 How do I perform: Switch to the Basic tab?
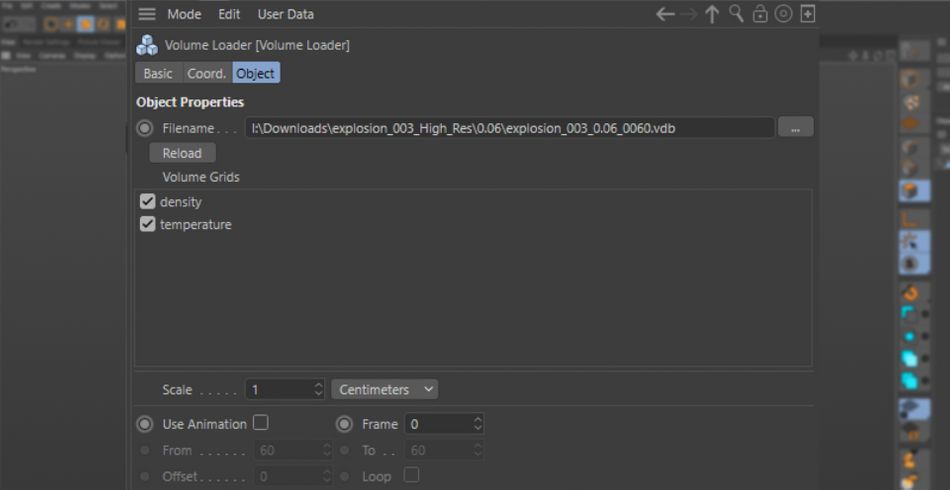click(158, 73)
